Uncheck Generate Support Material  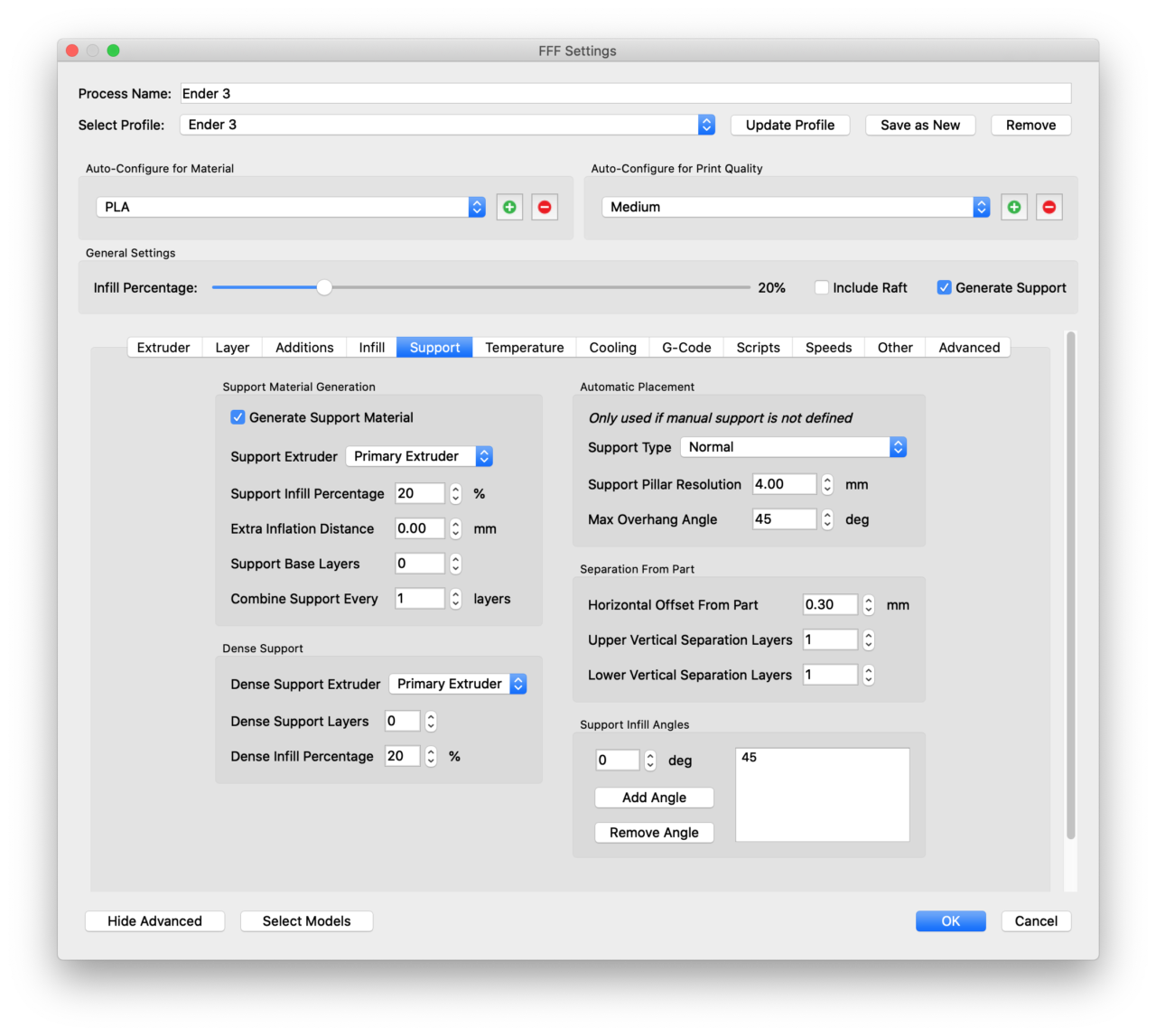(x=238, y=417)
